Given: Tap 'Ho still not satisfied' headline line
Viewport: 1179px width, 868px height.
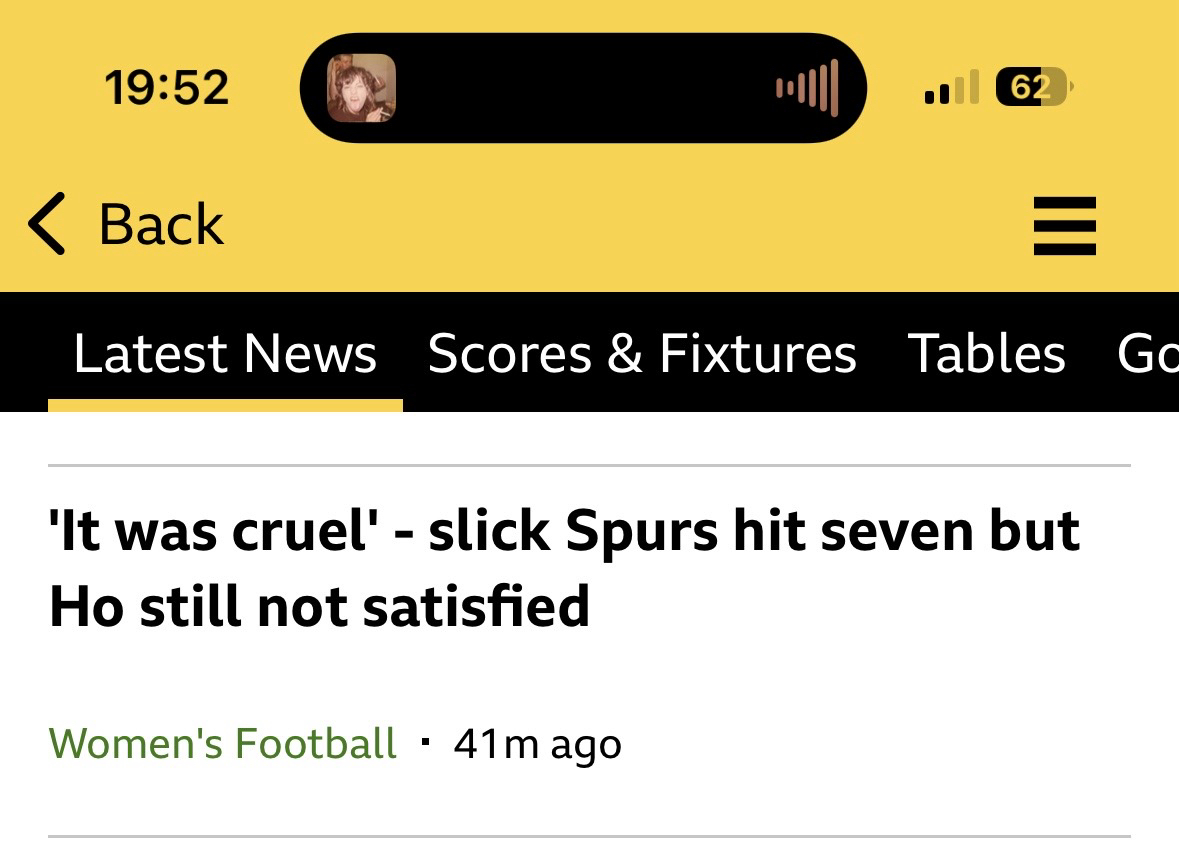Looking at the screenshot, I should 319,606.
